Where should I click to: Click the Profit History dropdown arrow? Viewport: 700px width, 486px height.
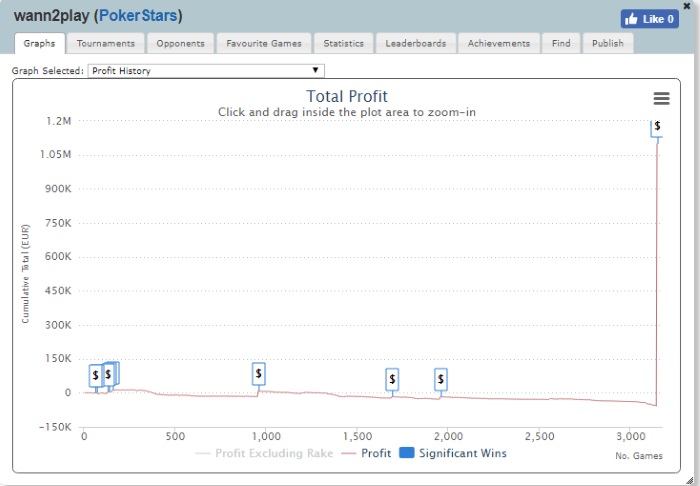pos(315,70)
